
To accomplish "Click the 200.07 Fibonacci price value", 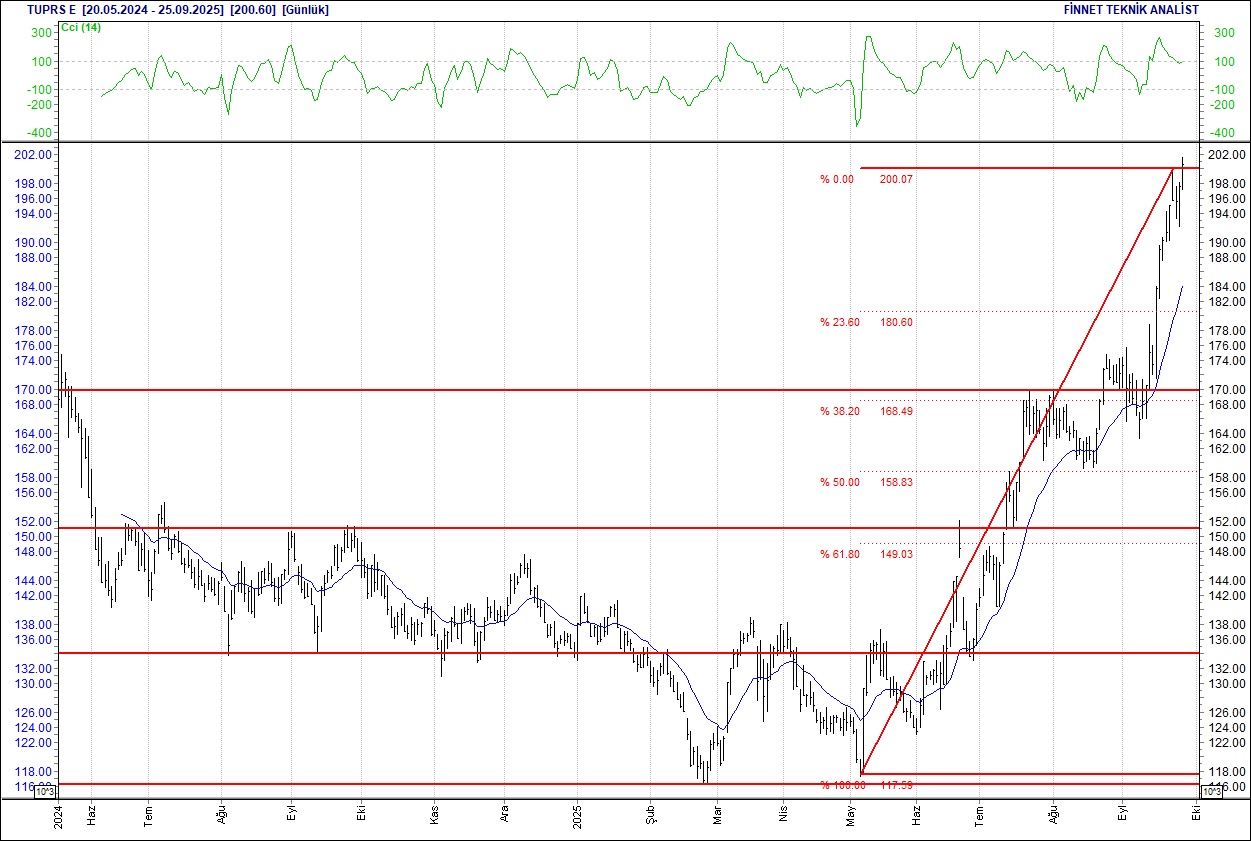I will tap(896, 179).
